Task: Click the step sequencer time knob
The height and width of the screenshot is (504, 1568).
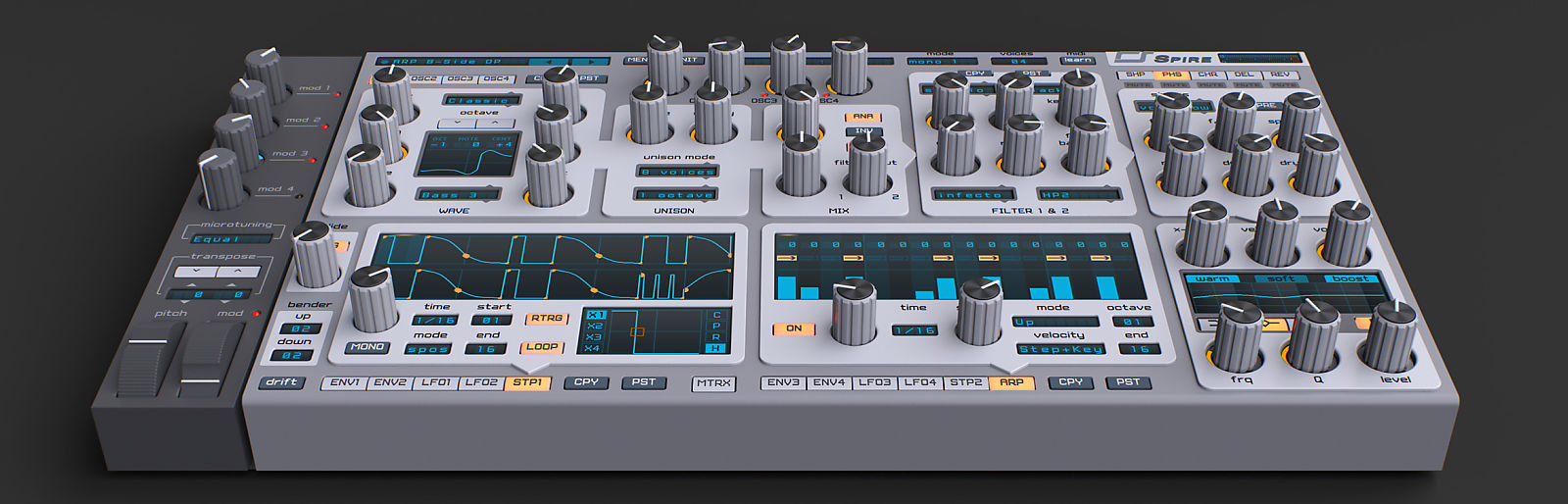Action: click(372, 298)
